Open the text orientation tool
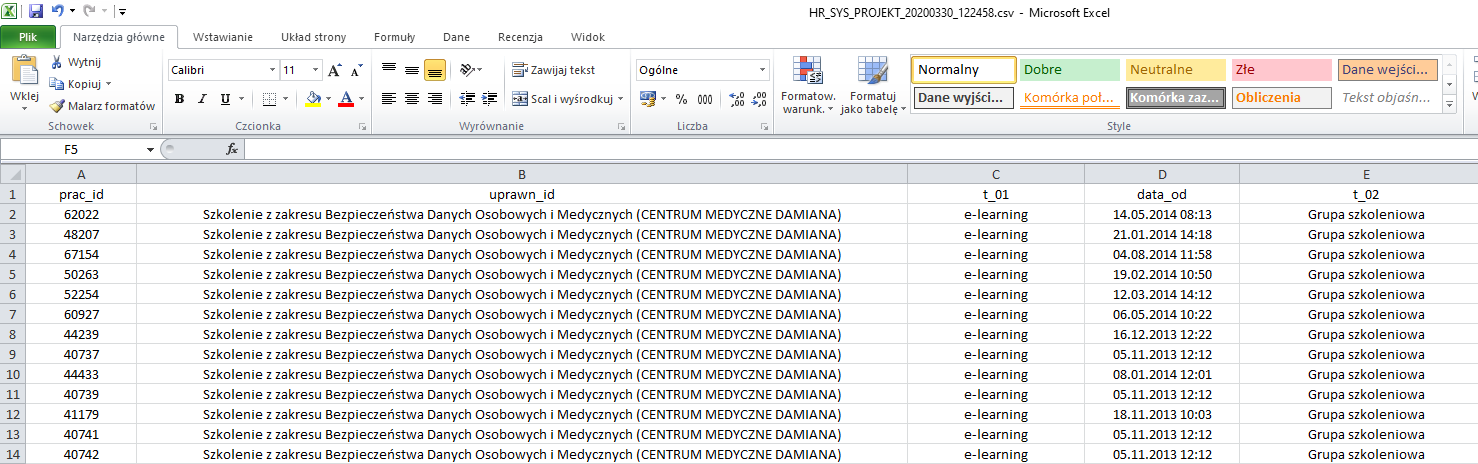 pos(470,70)
